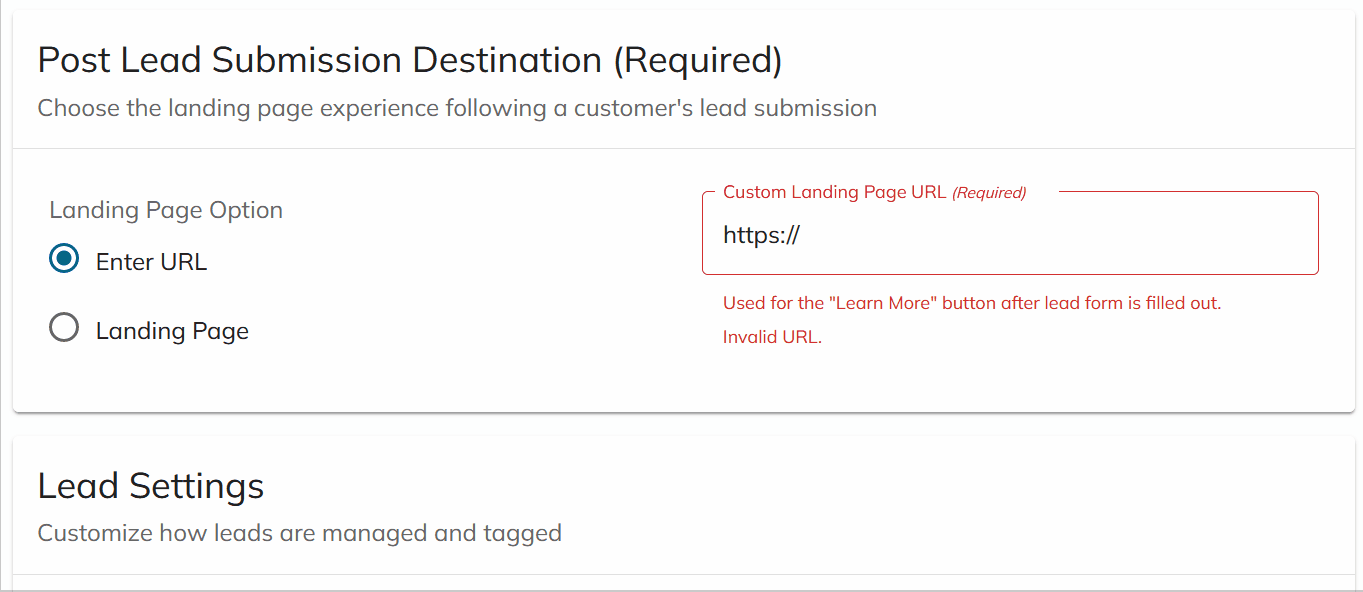Select the Landing Page radio button
This screenshot has height=592, width=1363.
click(63, 326)
